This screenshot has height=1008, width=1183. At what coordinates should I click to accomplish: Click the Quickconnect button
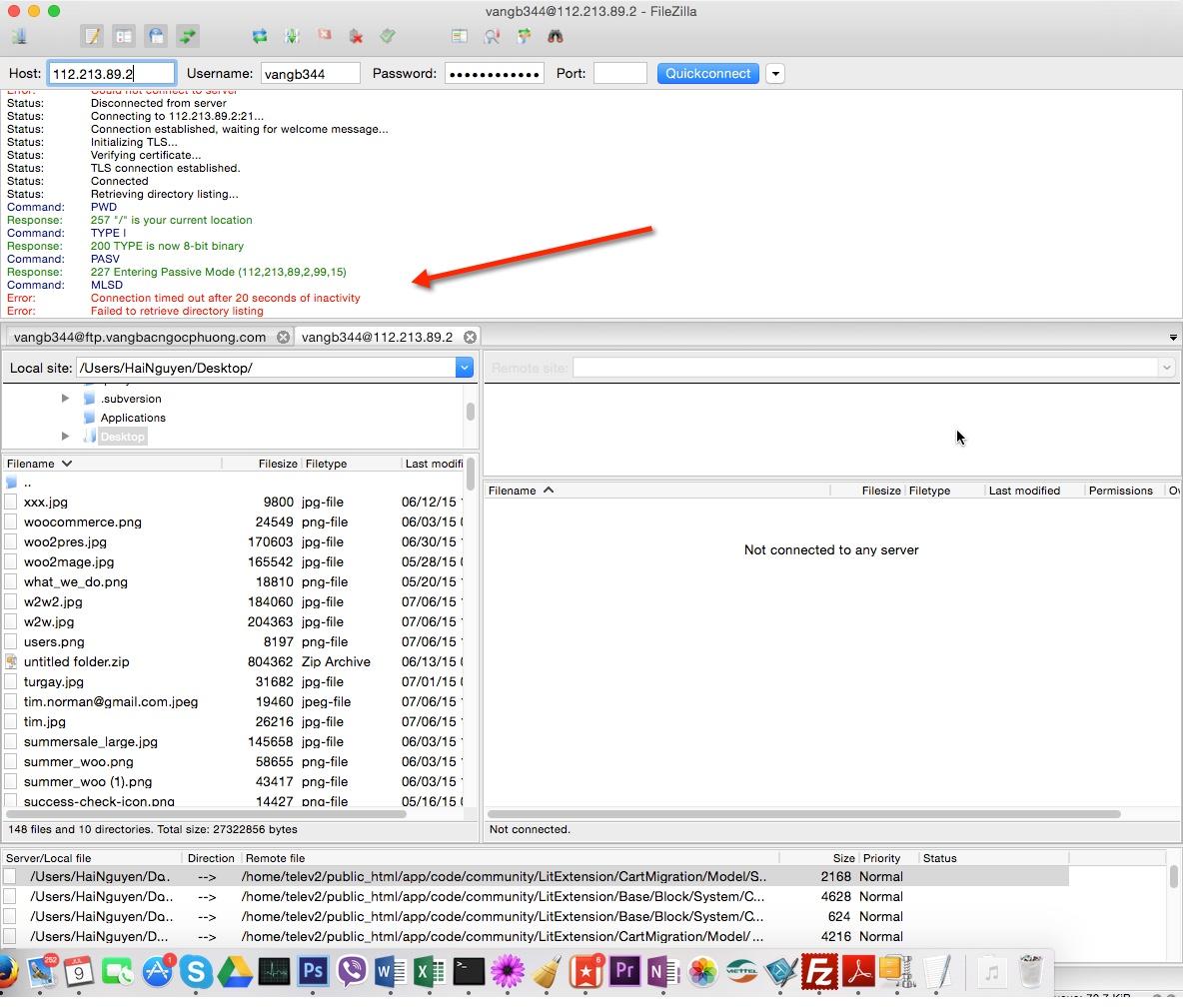(707, 73)
